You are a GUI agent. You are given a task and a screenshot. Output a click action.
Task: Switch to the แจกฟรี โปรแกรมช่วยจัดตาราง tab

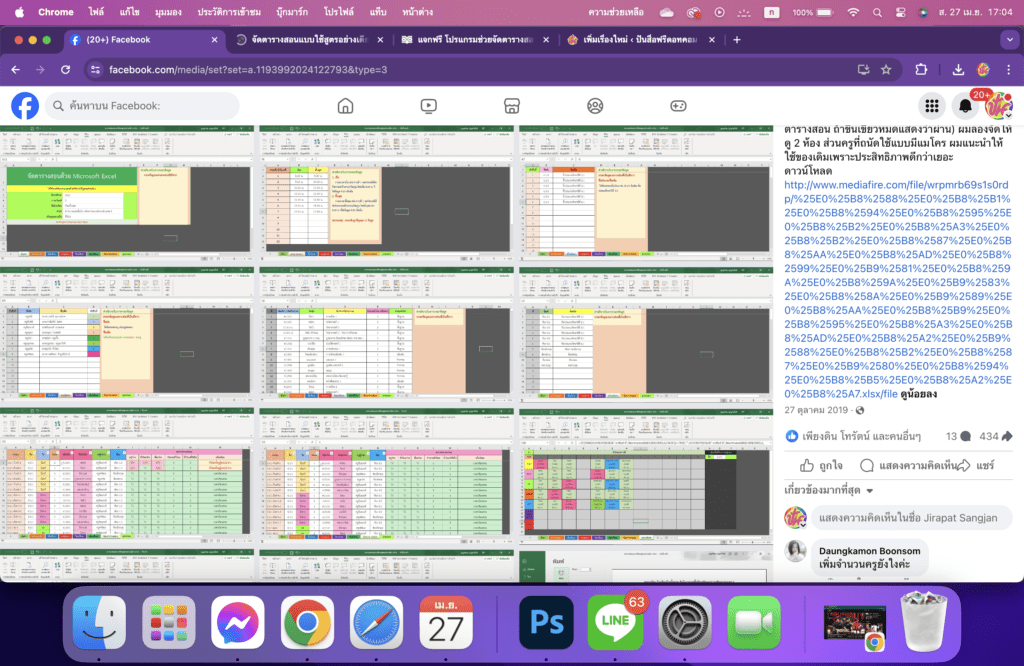coord(475,40)
